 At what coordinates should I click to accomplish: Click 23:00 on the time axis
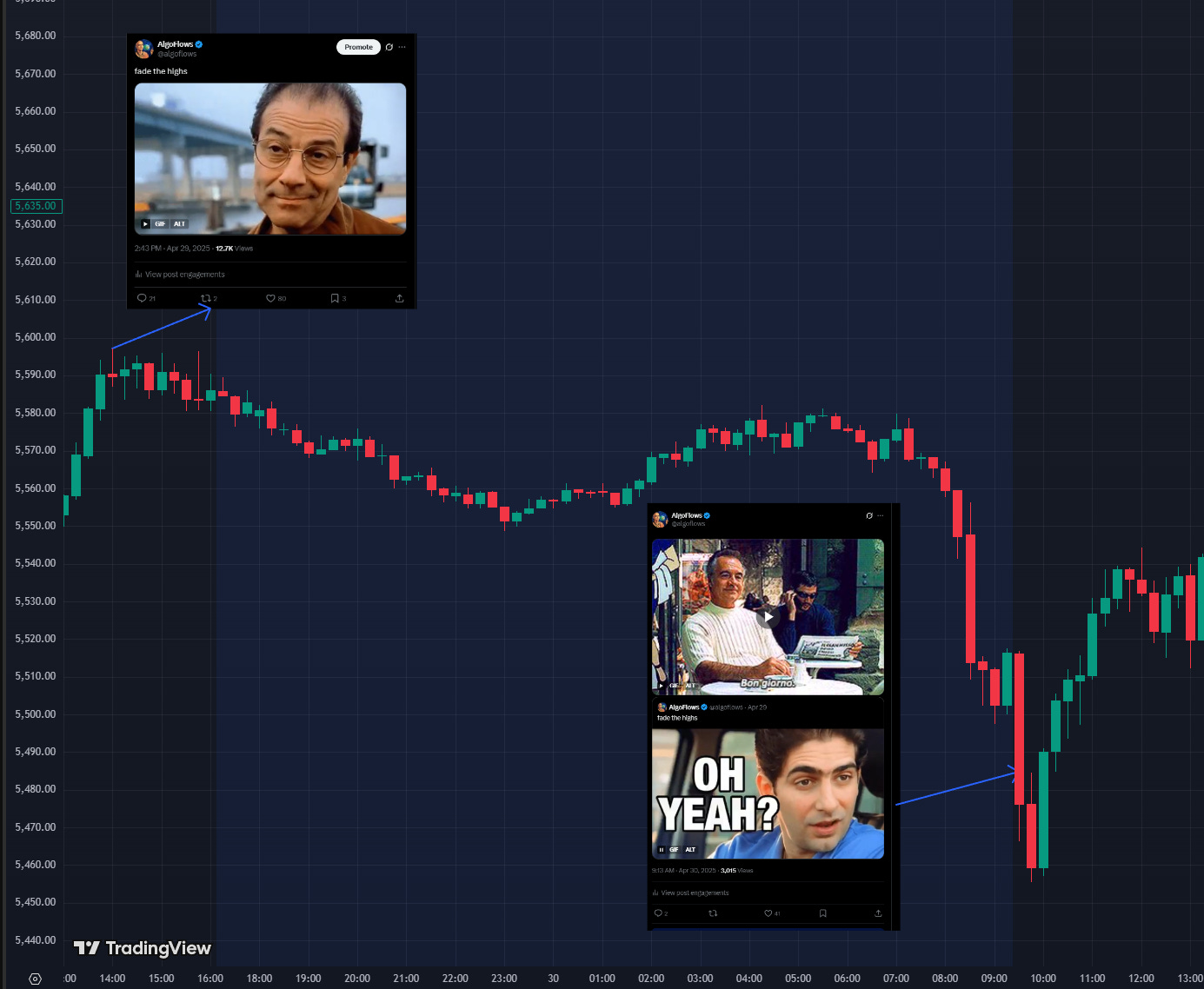[504, 979]
